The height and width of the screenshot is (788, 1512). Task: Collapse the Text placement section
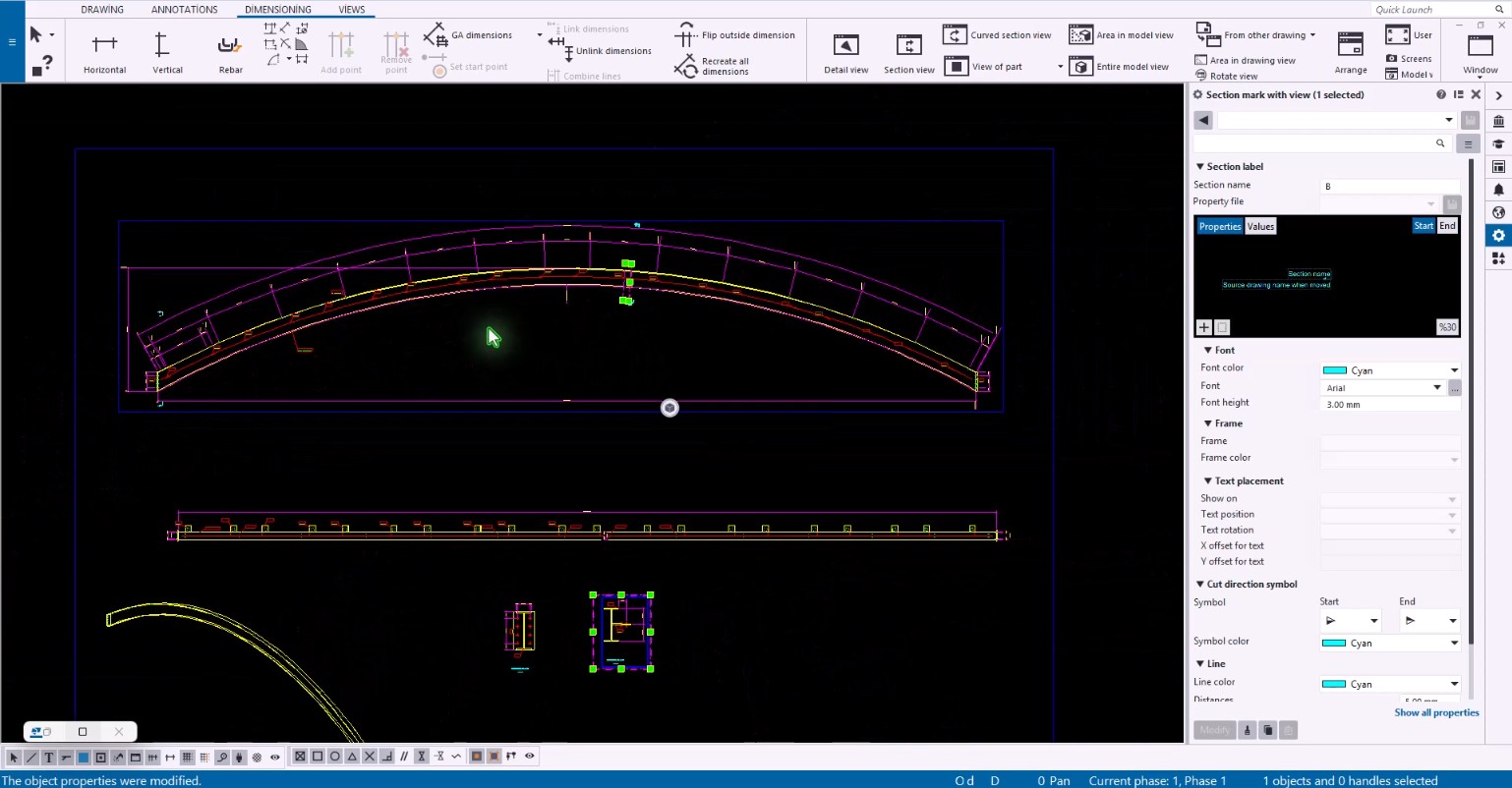tap(1207, 481)
